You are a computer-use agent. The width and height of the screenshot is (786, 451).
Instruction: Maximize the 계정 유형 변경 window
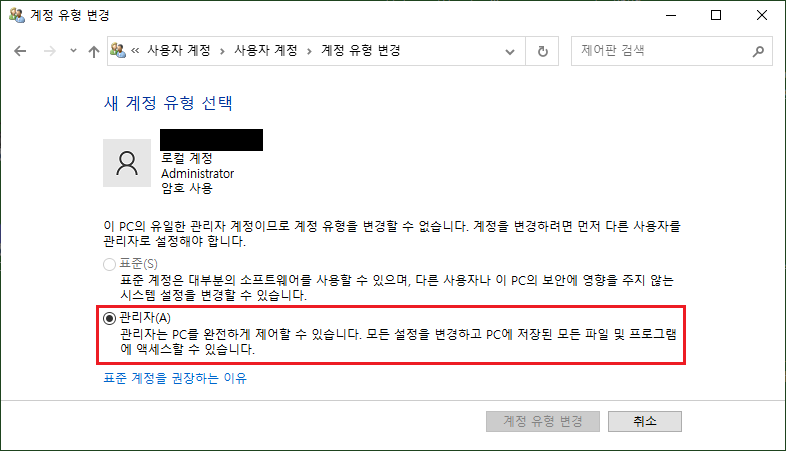(716, 15)
